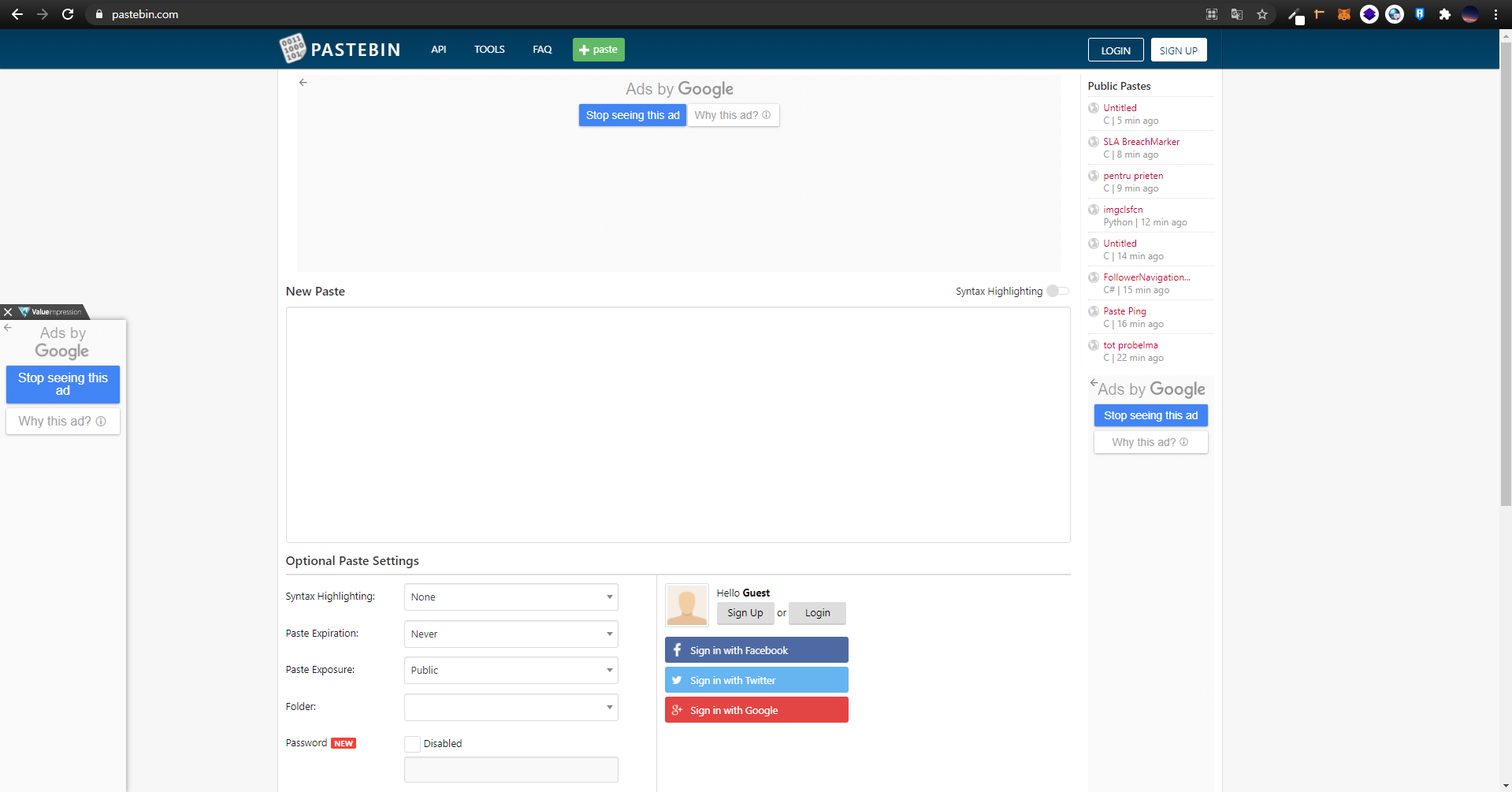Bookmark this page with star icon

click(1262, 14)
